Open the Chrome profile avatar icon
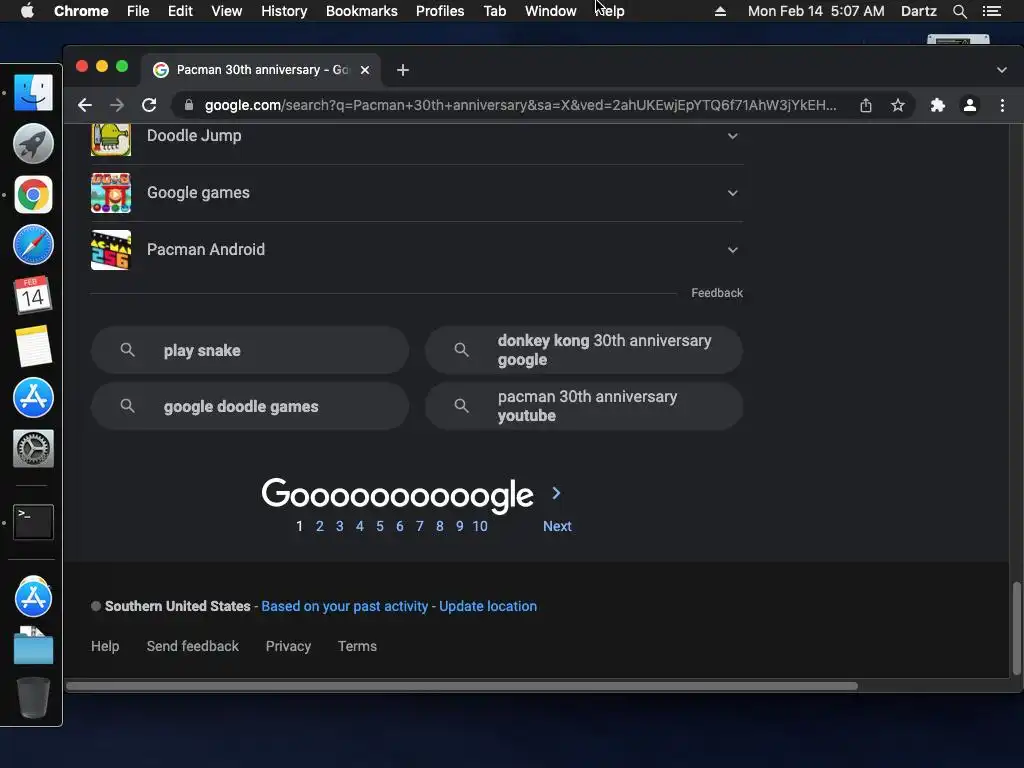Viewport: 1024px width, 768px height. pyautogui.click(x=970, y=105)
